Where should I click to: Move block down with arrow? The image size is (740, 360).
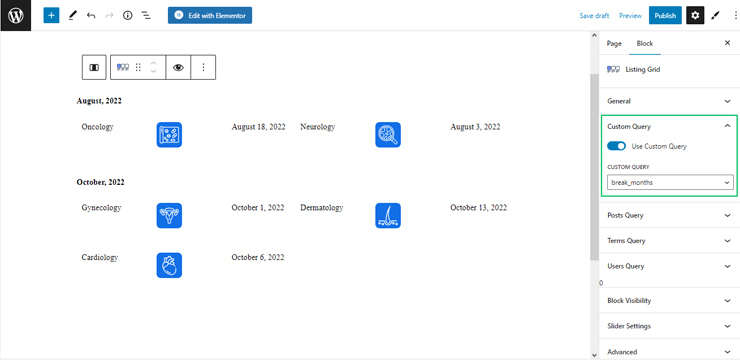[153, 72]
